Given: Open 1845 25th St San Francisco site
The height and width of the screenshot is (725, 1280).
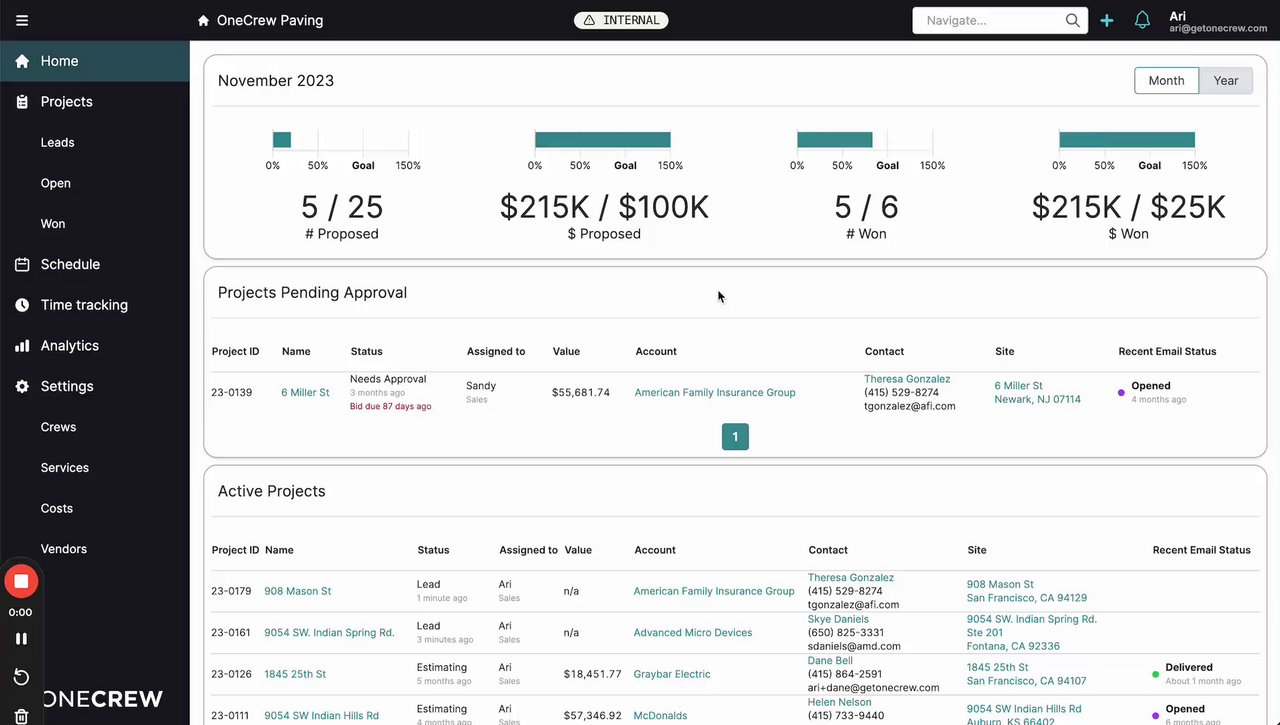Looking at the screenshot, I should 1027,674.
